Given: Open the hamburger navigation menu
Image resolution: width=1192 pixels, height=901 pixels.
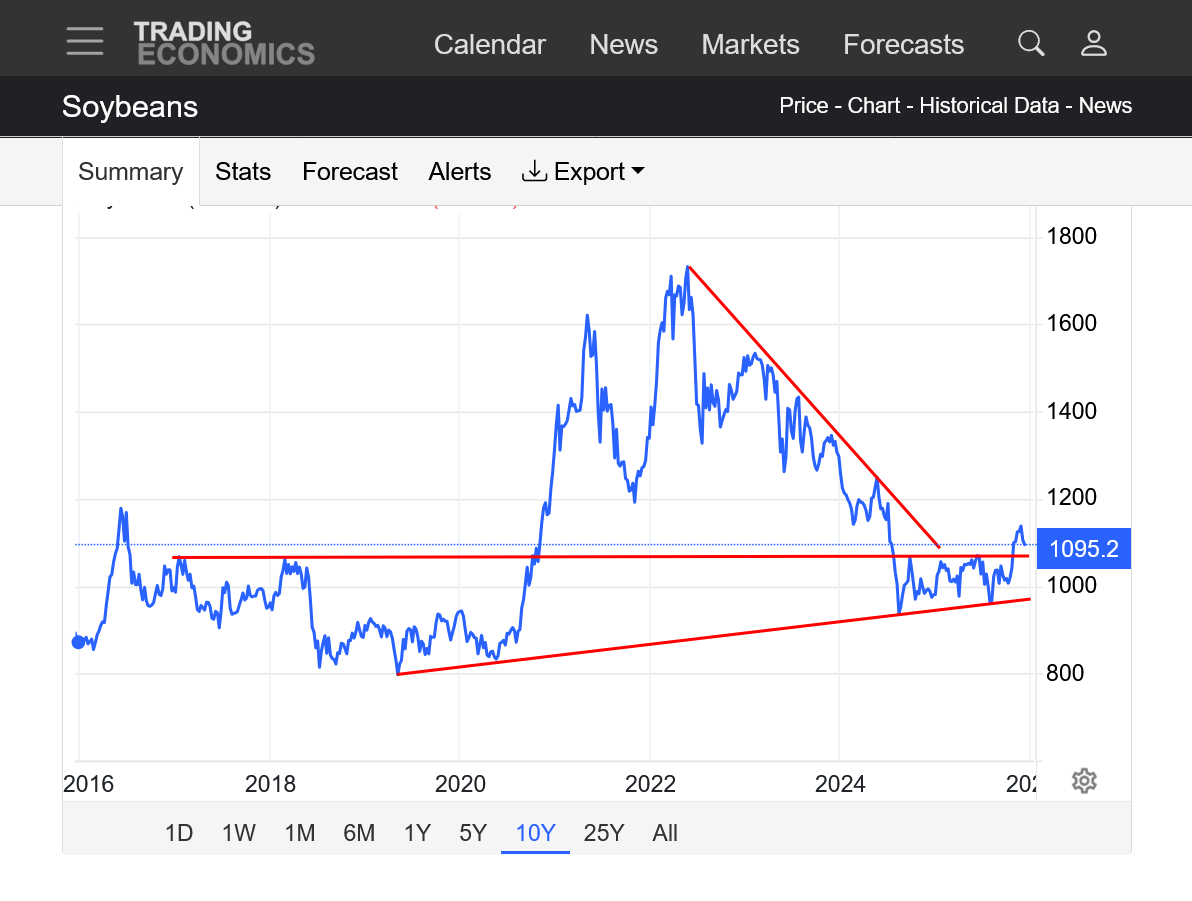Looking at the screenshot, I should [x=85, y=41].
